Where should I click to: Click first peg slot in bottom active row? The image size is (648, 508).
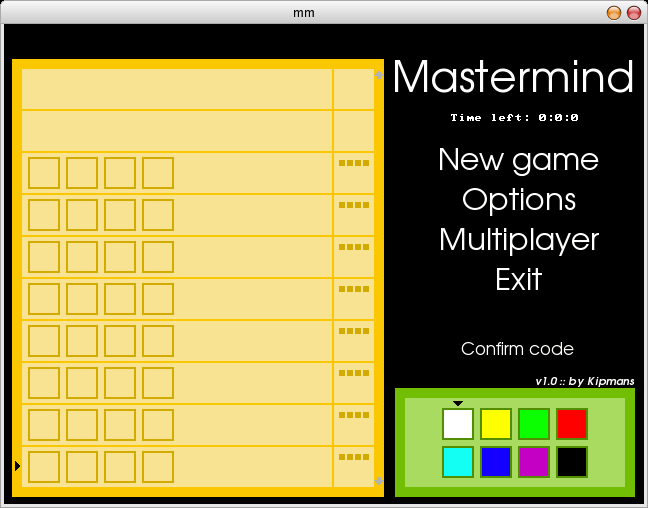[x=44, y=467]
